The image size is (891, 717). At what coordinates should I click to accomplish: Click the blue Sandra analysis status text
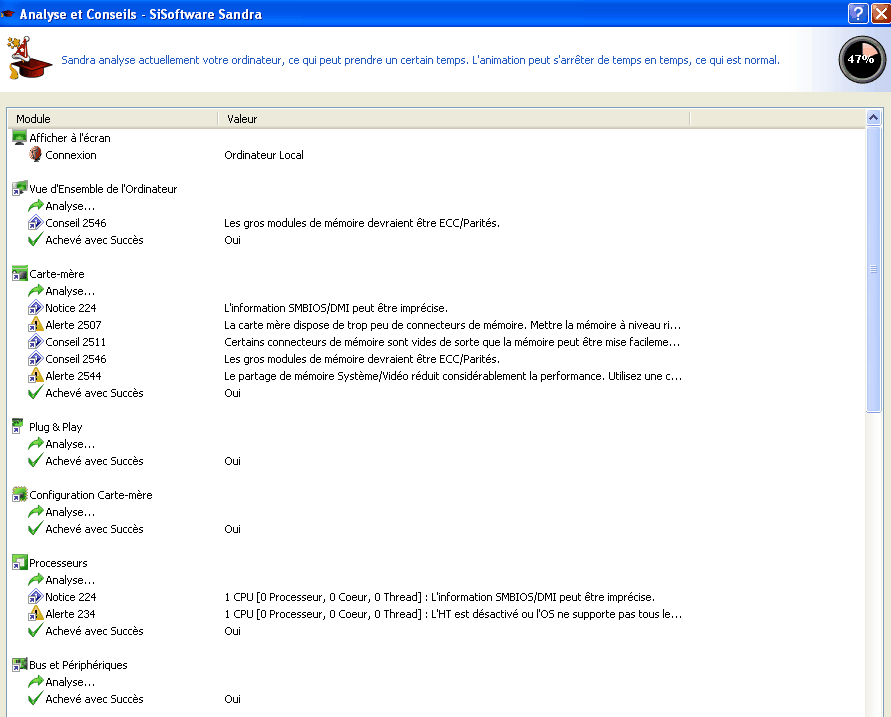420,60
